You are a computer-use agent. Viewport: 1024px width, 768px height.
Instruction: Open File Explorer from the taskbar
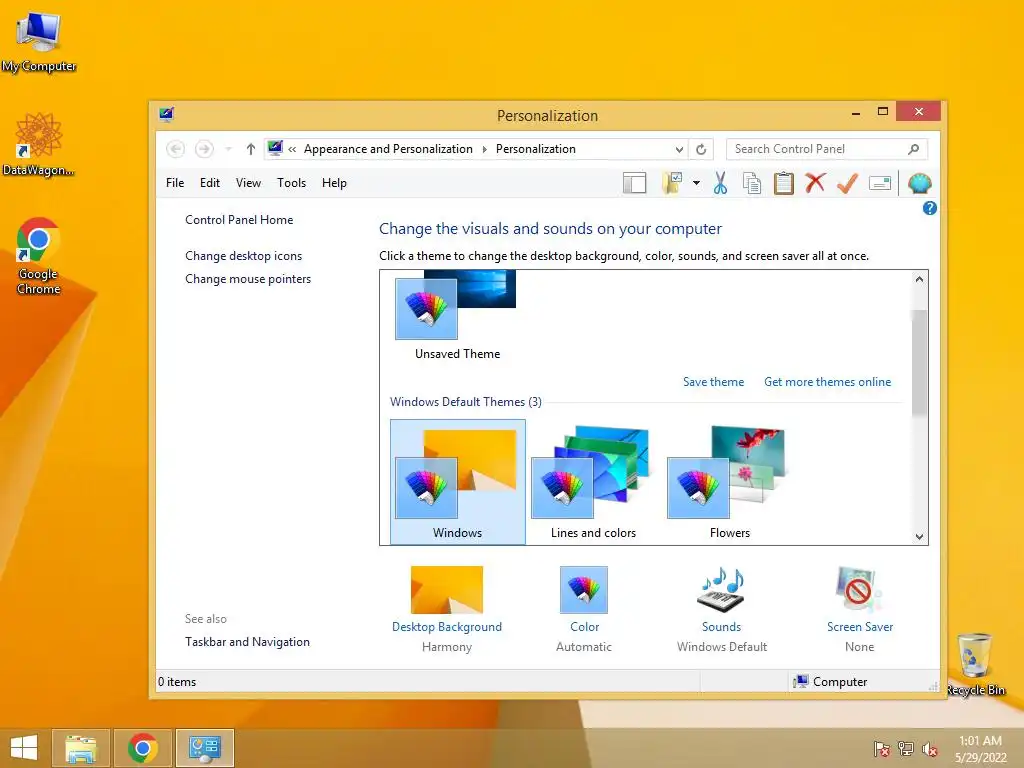(x=81, y=748)
